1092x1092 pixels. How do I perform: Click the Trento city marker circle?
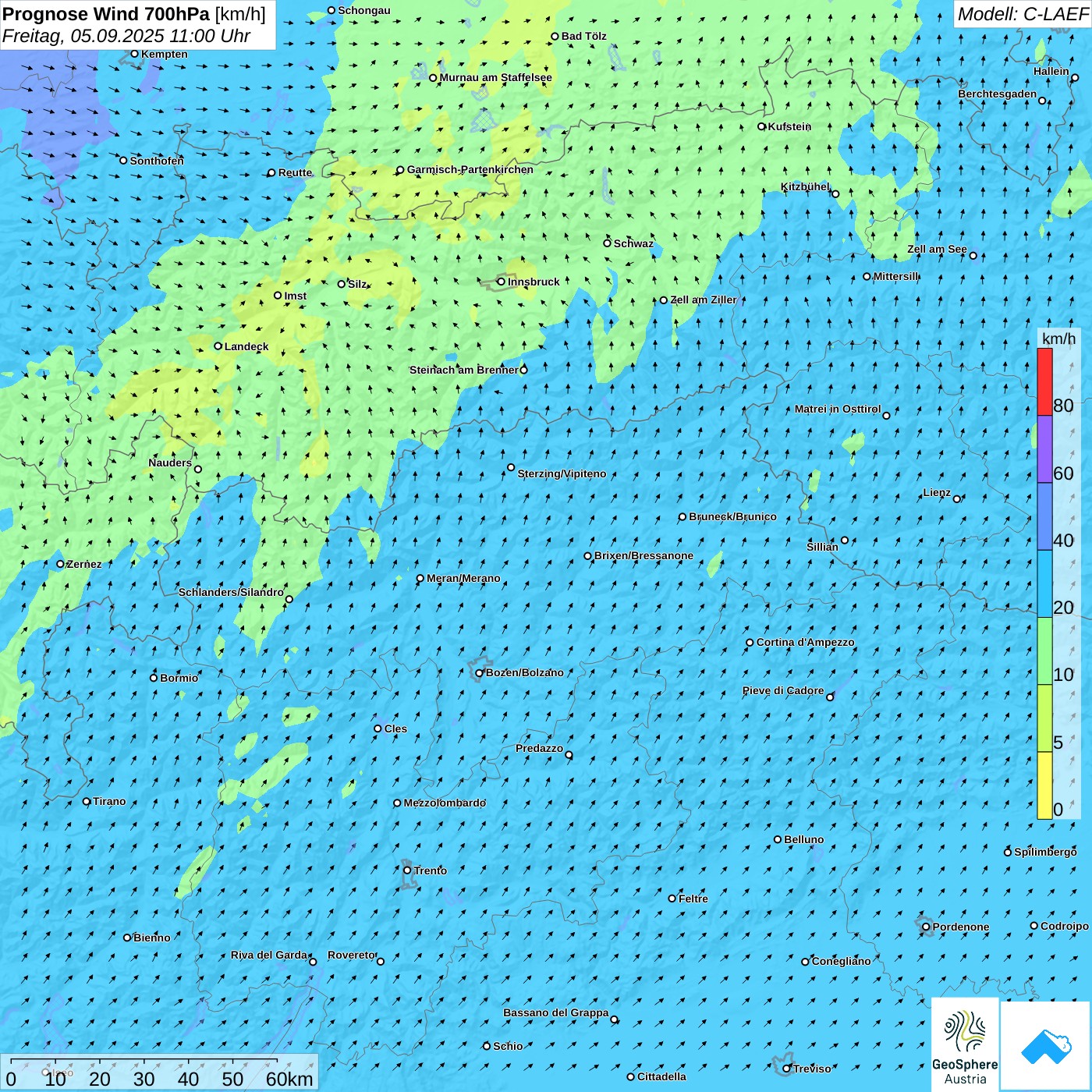tap(407, 870)
